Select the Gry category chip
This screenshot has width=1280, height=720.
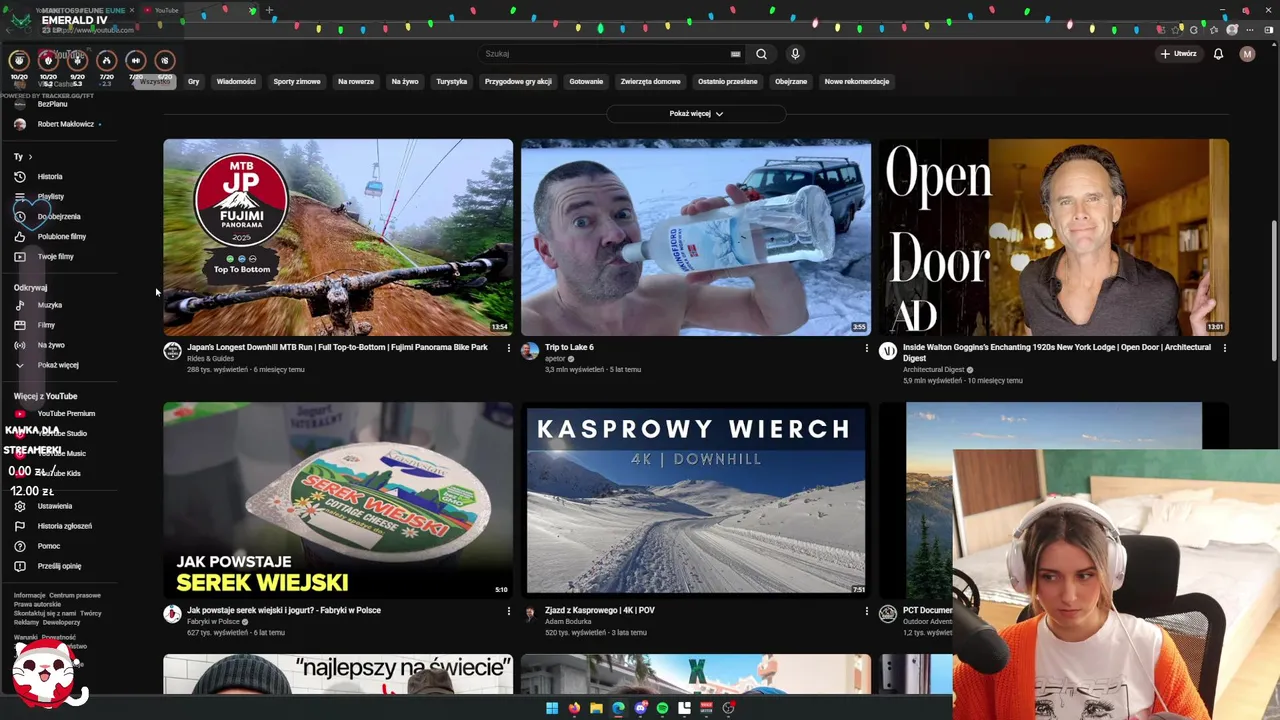click(193, 82)
